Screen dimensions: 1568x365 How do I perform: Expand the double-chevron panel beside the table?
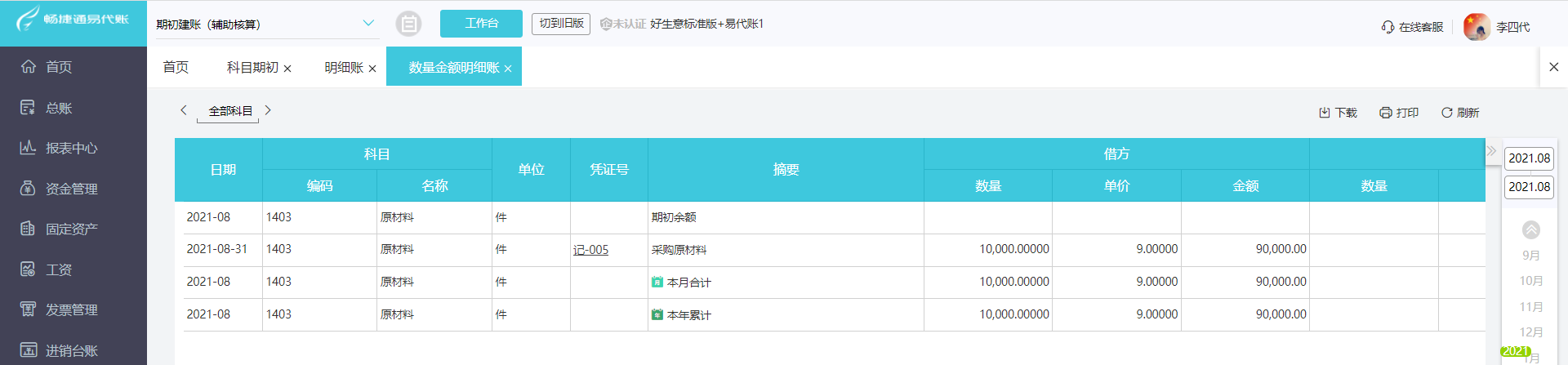1491,151
